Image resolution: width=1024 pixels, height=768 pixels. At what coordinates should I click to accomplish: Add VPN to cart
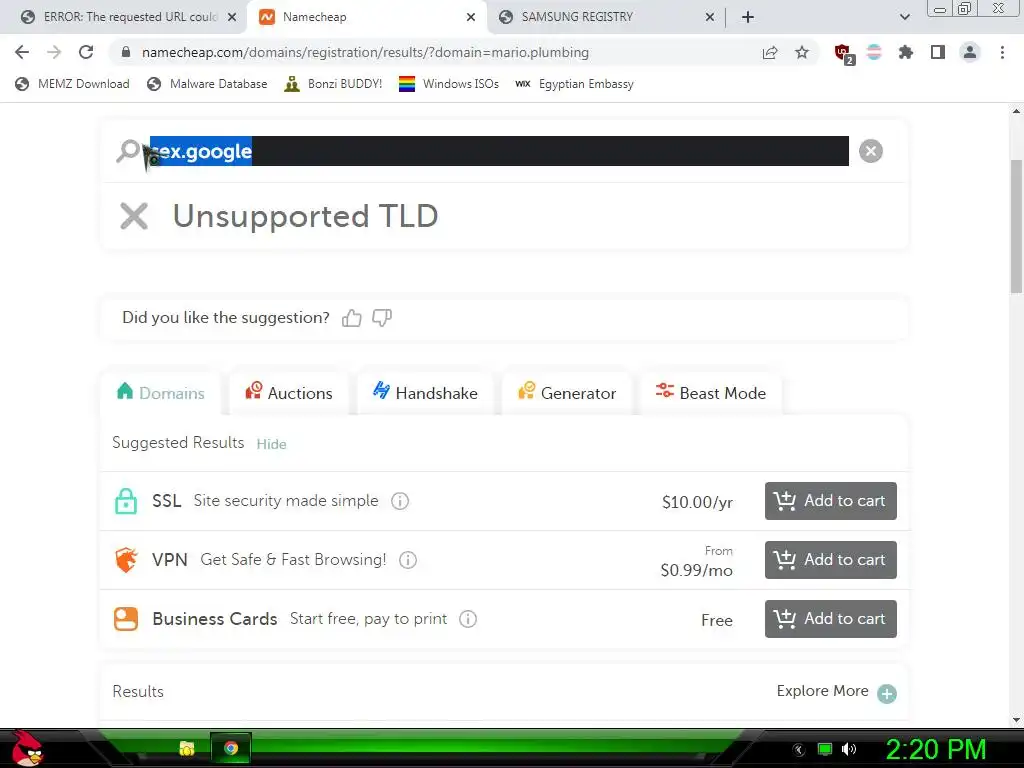pyautogui.click(x=831, y=560)
